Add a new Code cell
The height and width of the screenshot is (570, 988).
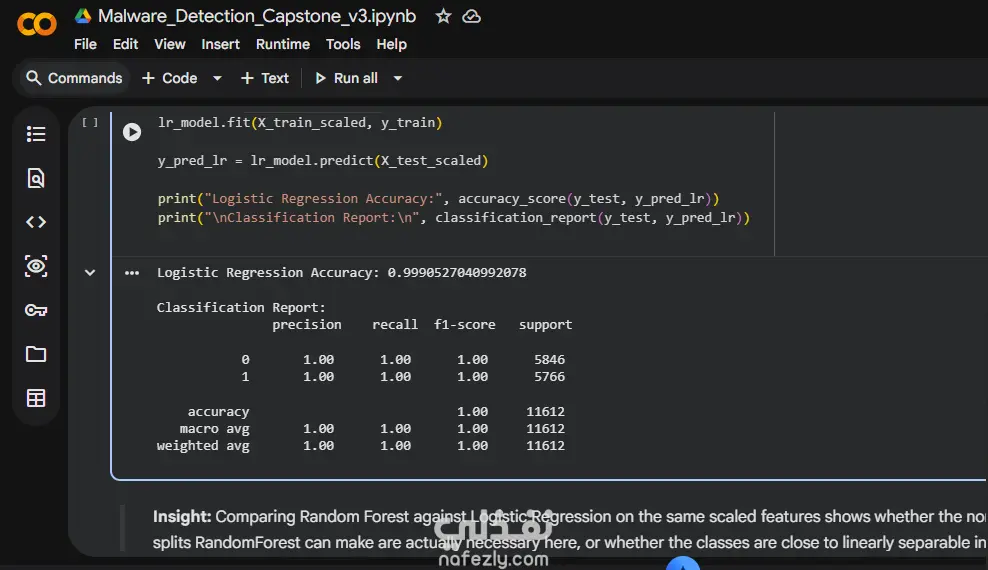(169, 78)
